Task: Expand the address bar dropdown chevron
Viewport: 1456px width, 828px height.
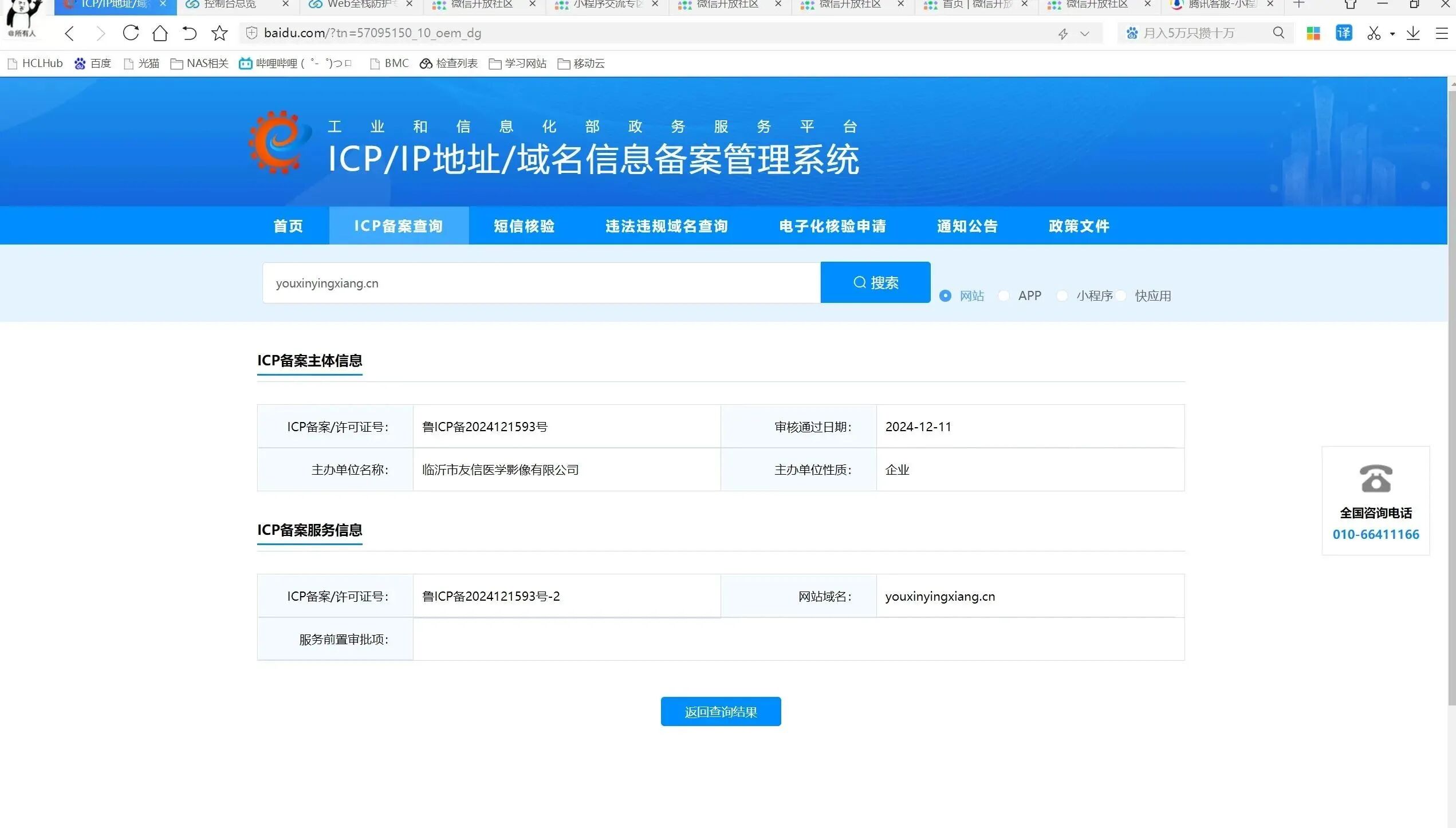Action: pyautogui.click(x=1084, y=34)
